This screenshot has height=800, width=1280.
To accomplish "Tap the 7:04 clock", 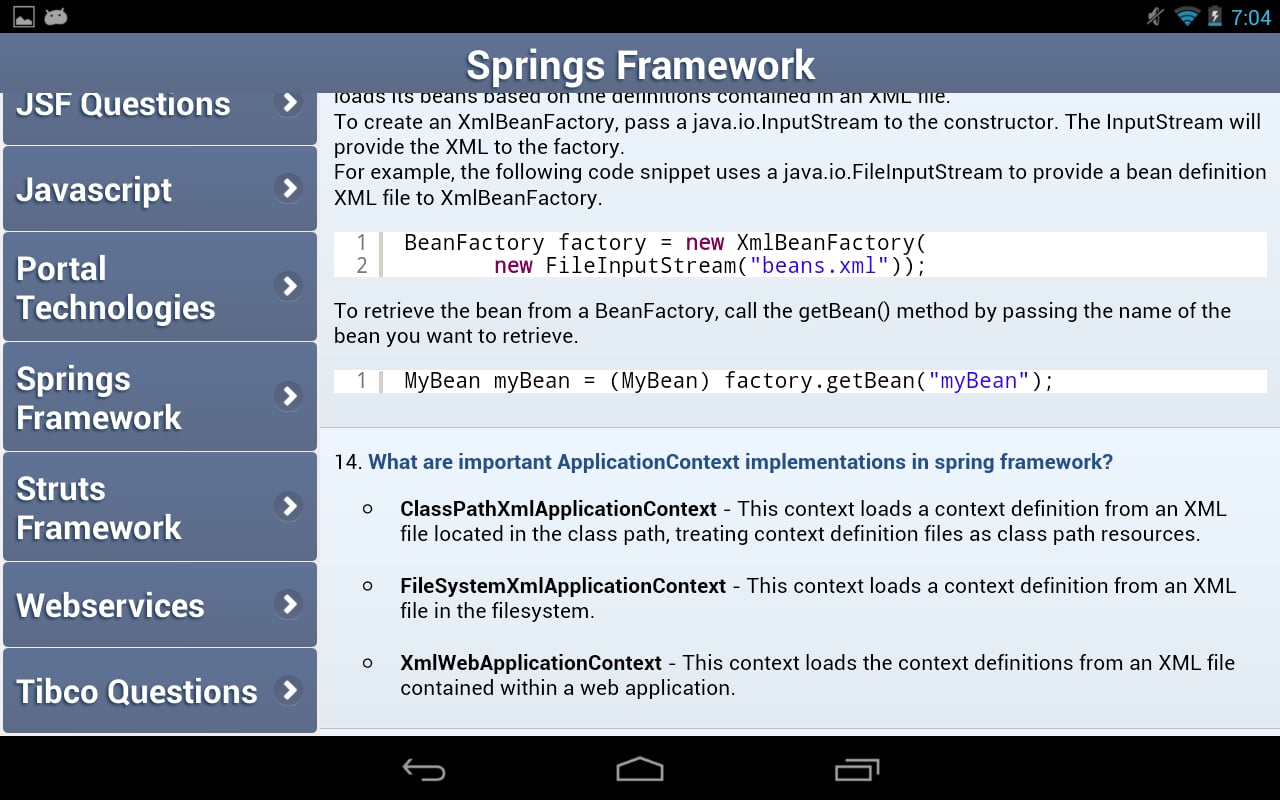I will [1251, 17].
